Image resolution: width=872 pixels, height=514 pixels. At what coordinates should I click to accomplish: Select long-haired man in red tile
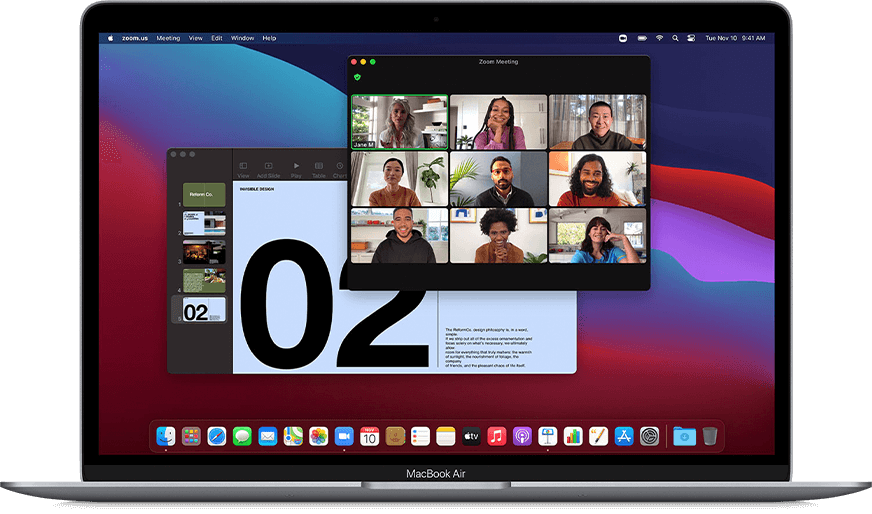tap(598, 179)
